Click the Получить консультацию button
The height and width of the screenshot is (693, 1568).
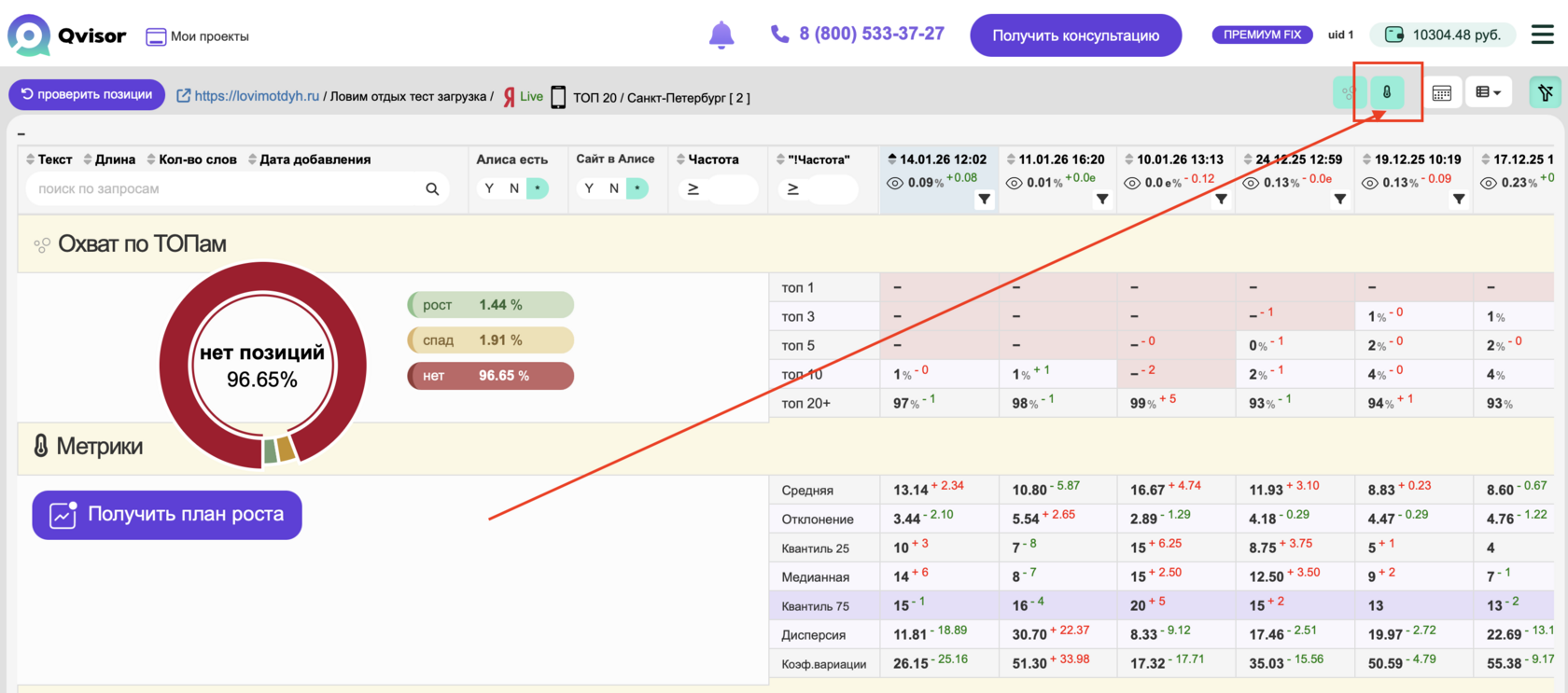[x=1076, y=35]
